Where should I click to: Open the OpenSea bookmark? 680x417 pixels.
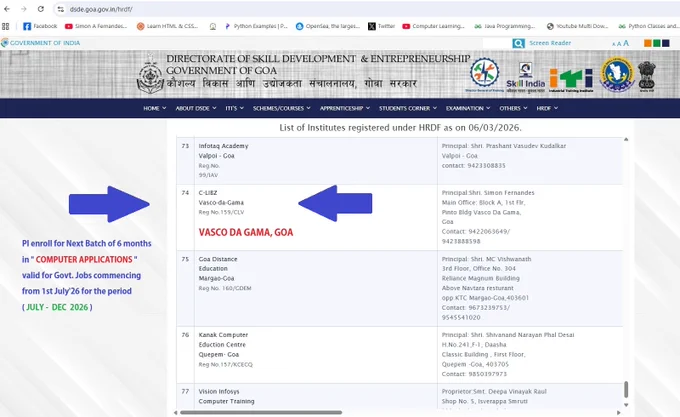[x=328, y=26]
